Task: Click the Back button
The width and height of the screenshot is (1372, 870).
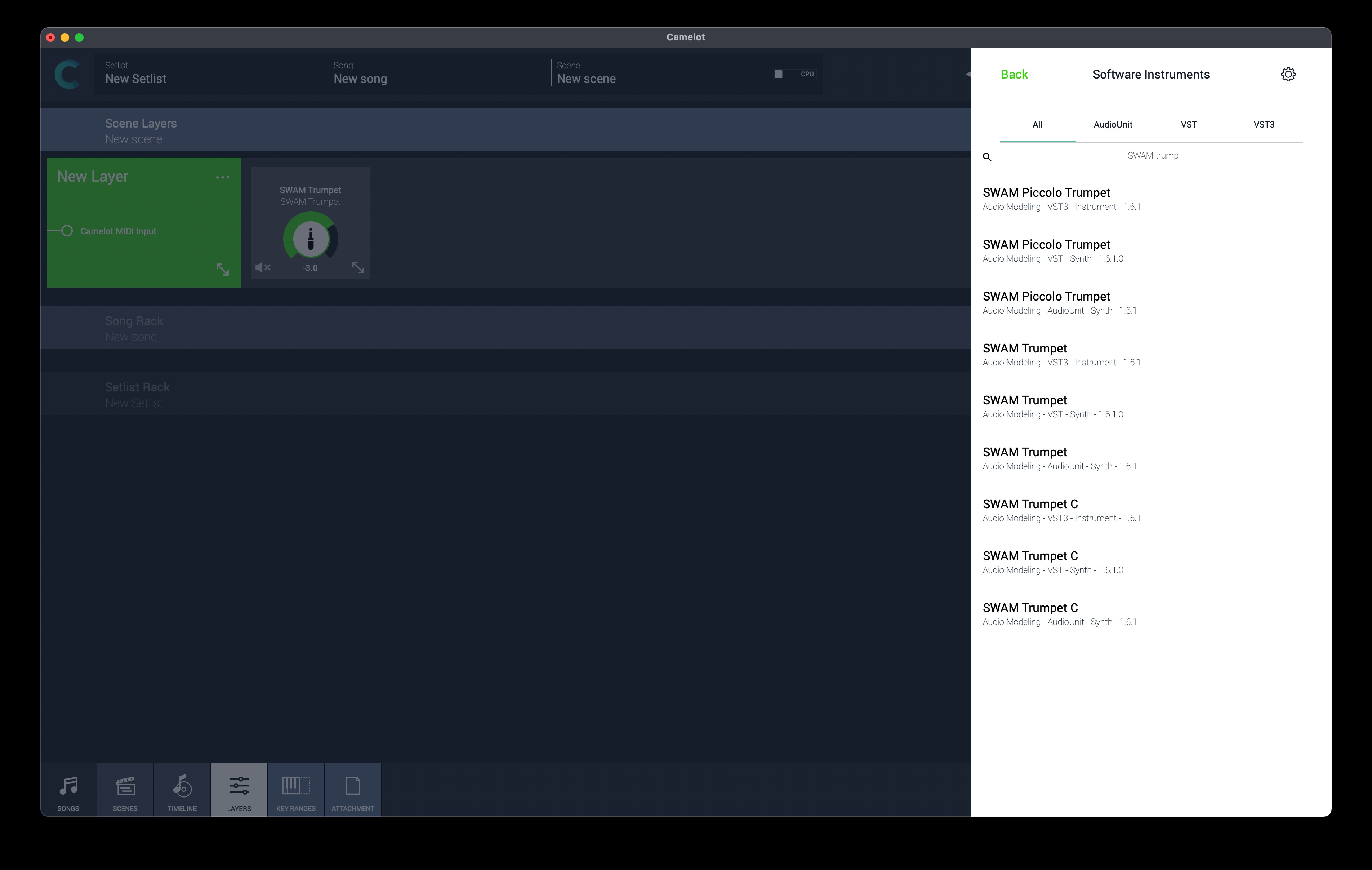Action: point(1014,75)
